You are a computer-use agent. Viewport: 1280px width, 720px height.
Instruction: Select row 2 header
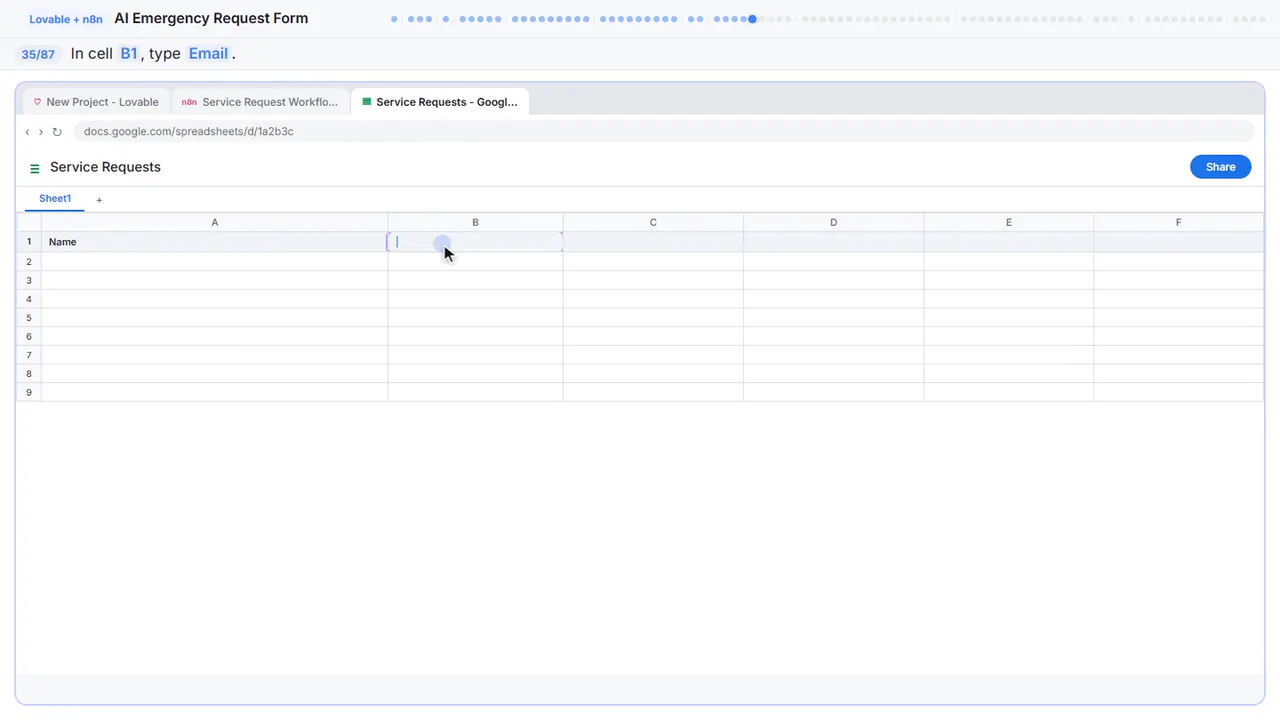[x=29, y=261]
